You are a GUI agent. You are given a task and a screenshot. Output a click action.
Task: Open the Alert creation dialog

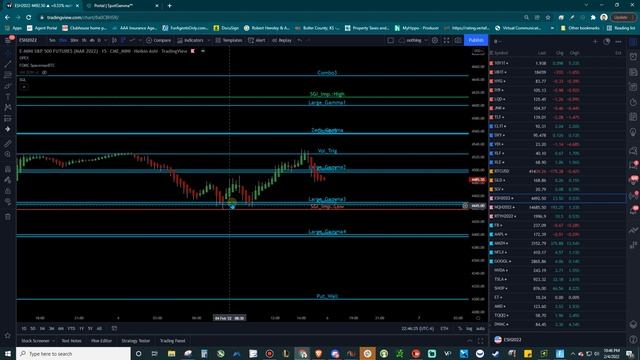[257, 40]
